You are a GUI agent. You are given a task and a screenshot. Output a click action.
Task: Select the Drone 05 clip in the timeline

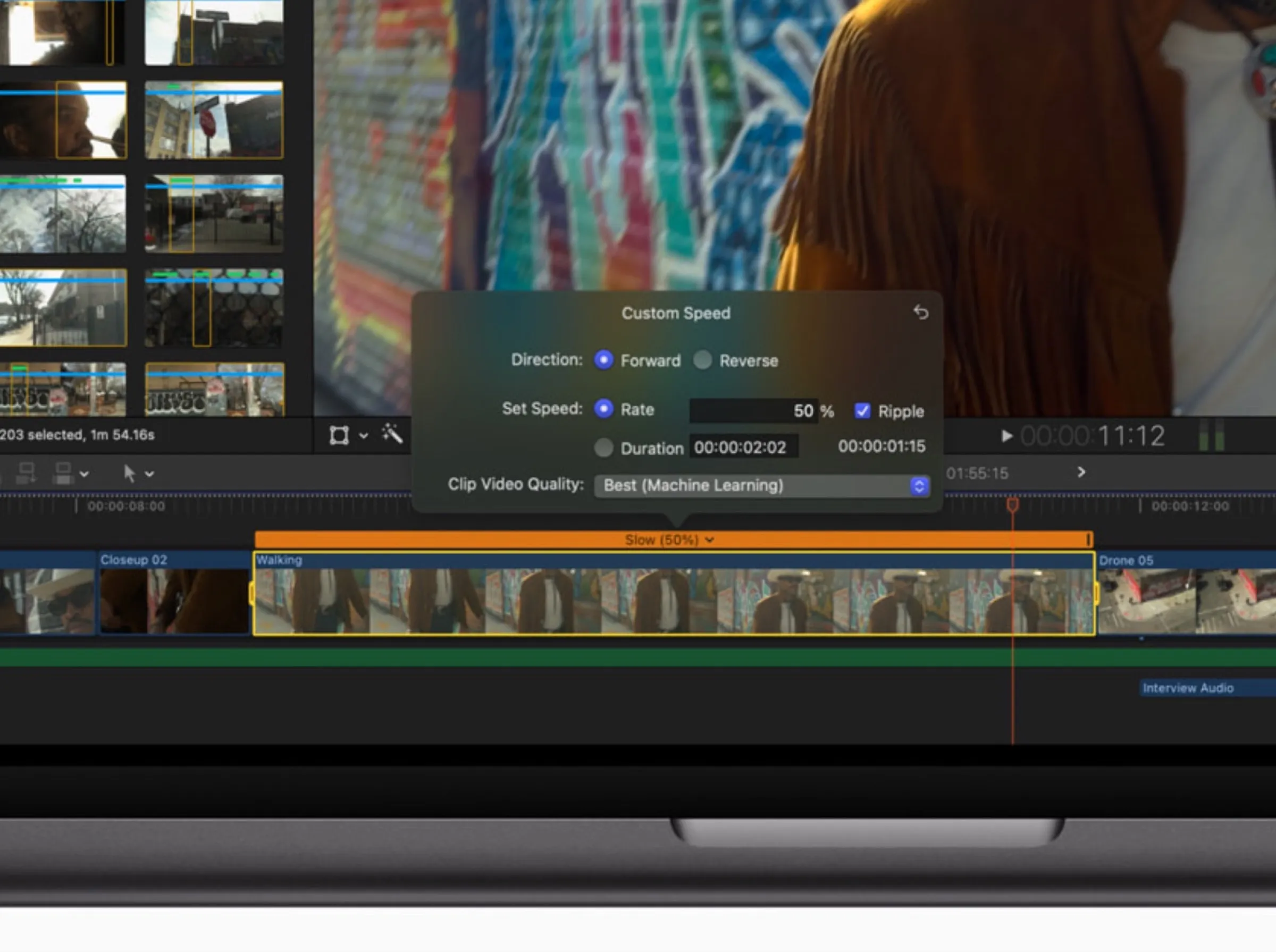(1187, 600)
